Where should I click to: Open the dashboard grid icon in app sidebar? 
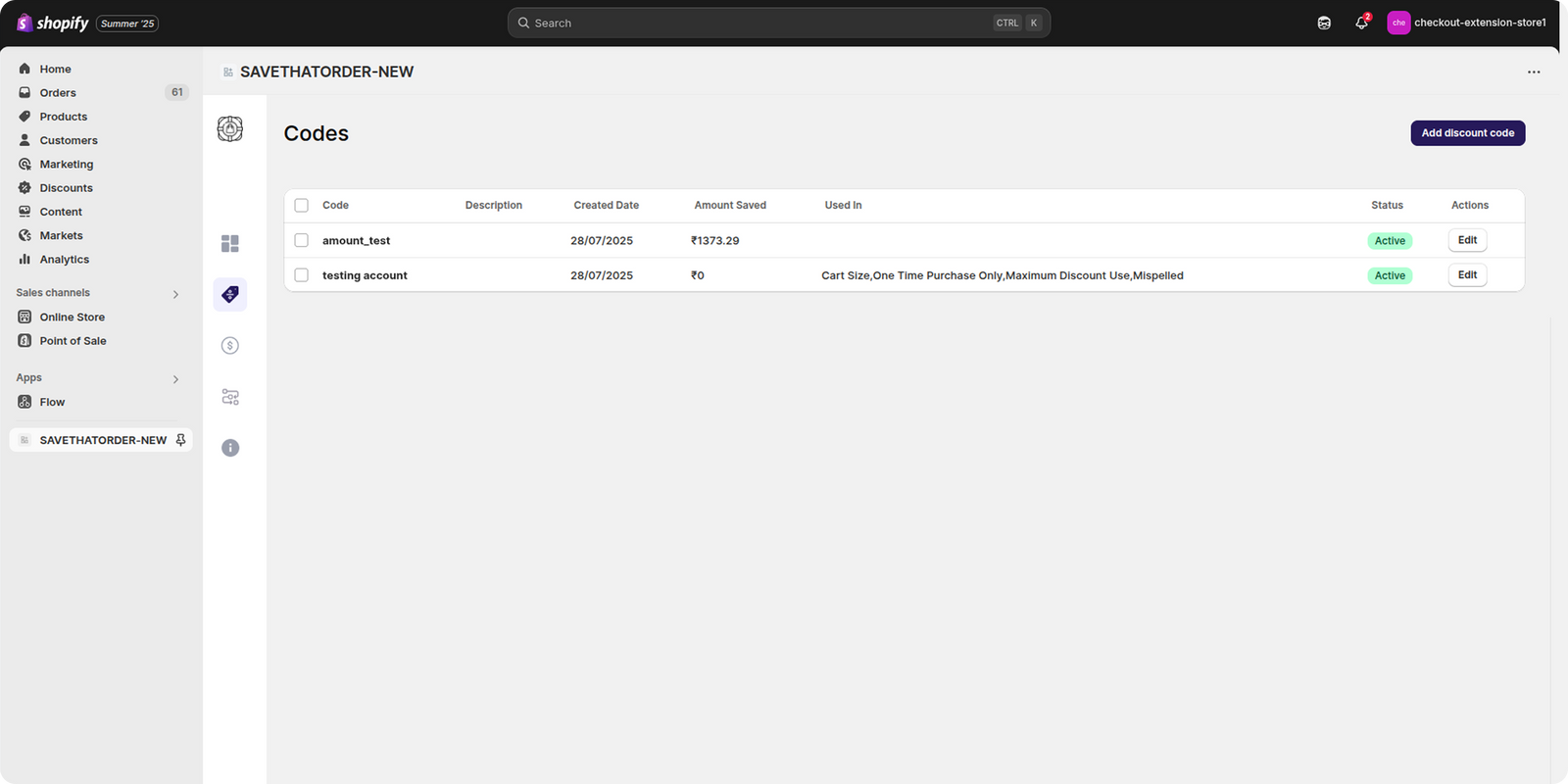coord(230,244)
